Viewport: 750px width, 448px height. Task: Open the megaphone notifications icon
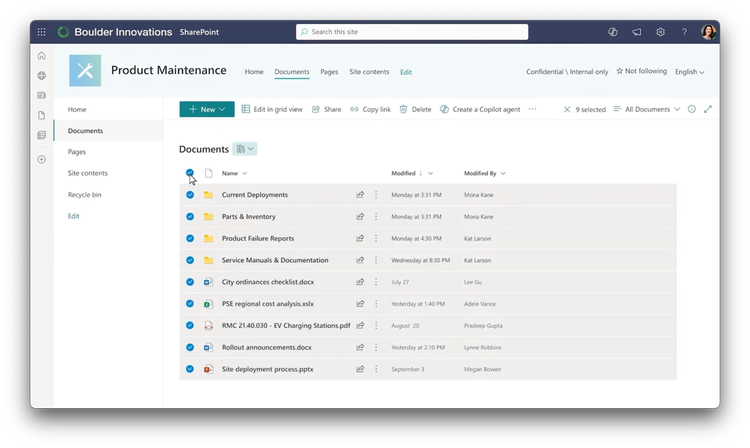coord(637,32)
